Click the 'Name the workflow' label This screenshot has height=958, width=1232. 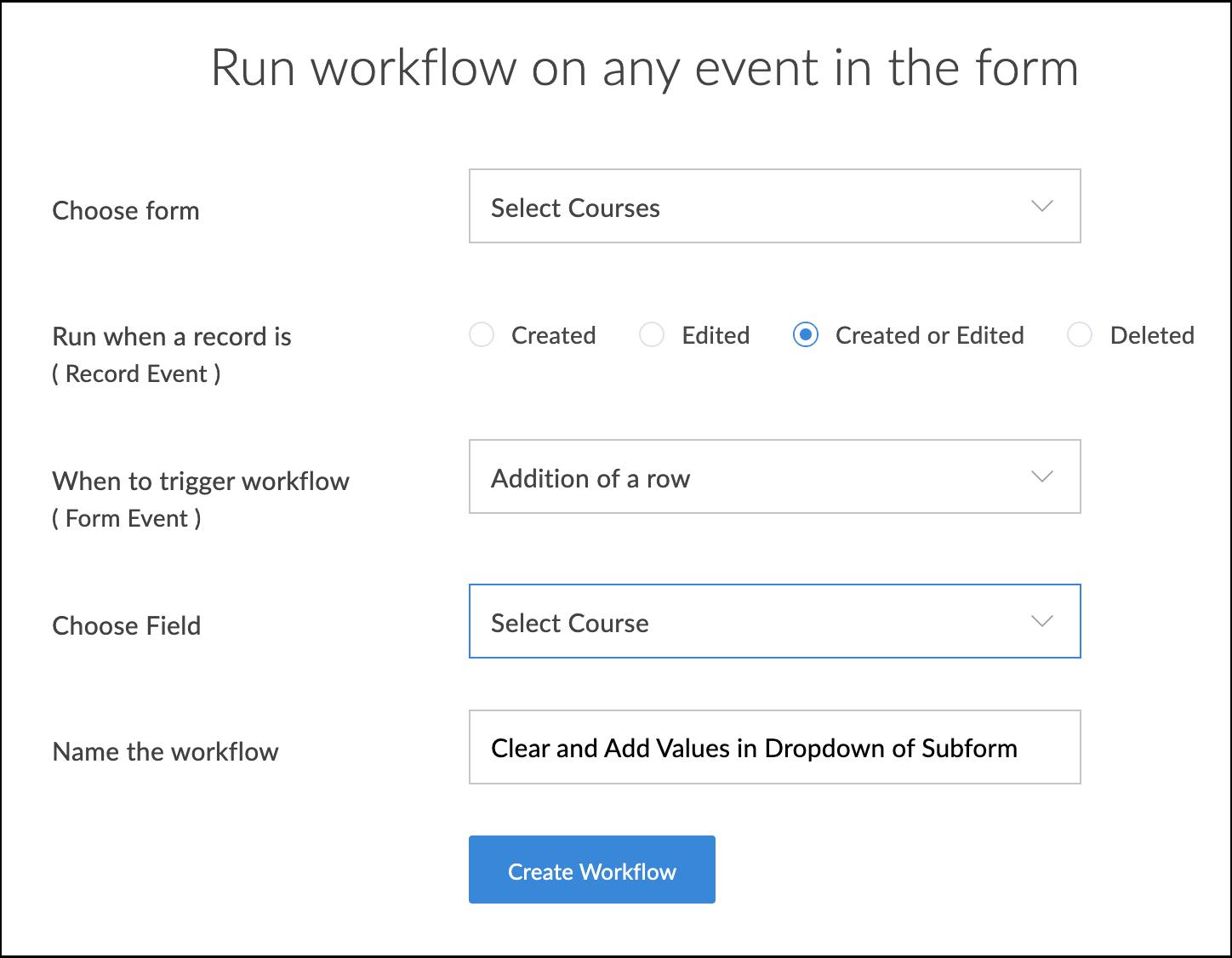pos(165,752)
